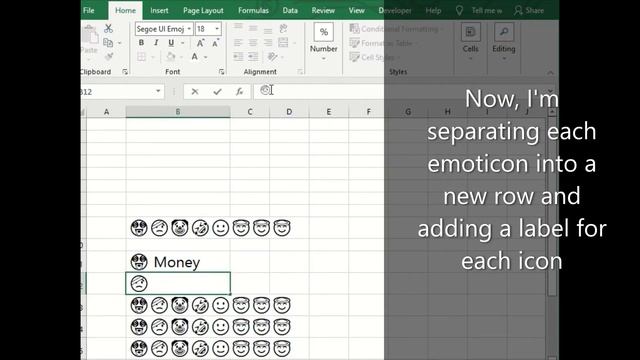
Task: Click the Wrap Text icon
Action: 283,28
